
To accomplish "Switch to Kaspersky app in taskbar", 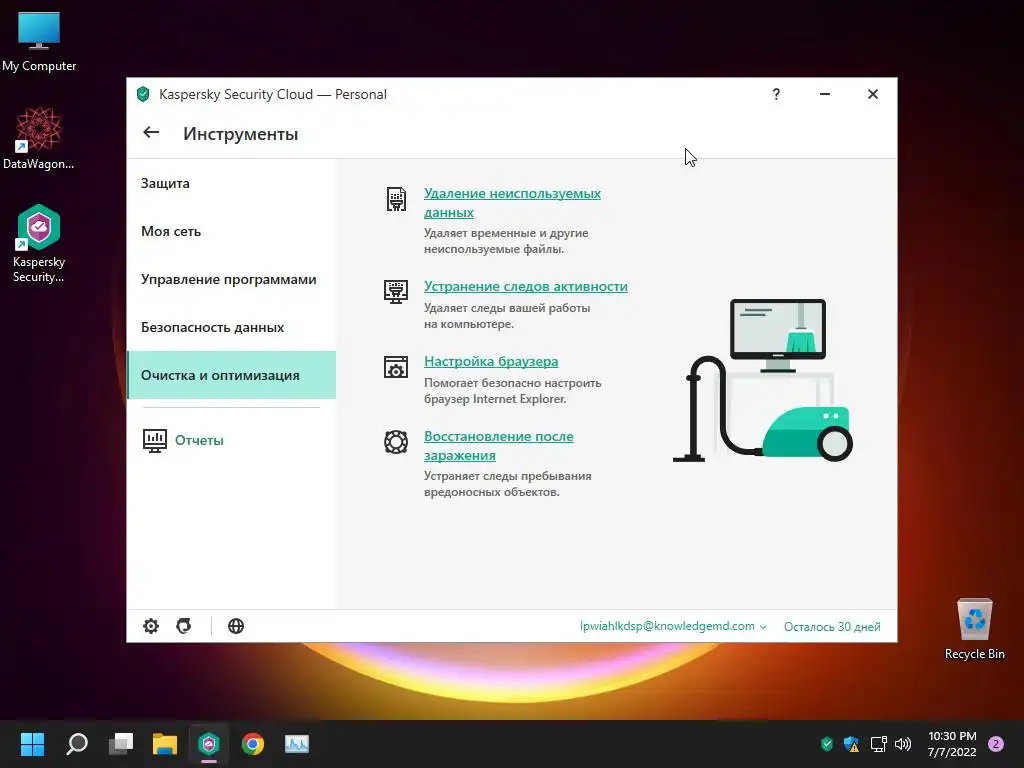I will pyautogui.click(x=209, y=744).
